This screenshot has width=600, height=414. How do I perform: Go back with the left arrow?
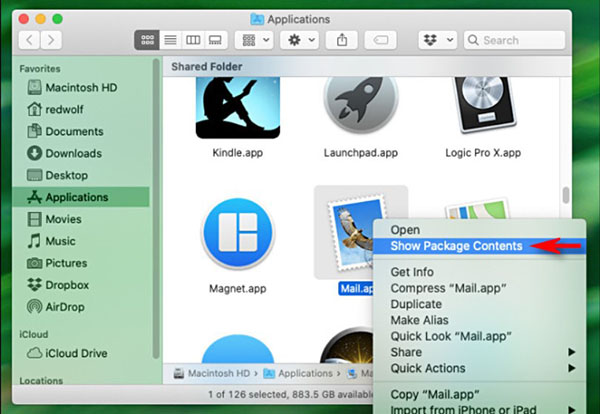pos(29,40)
